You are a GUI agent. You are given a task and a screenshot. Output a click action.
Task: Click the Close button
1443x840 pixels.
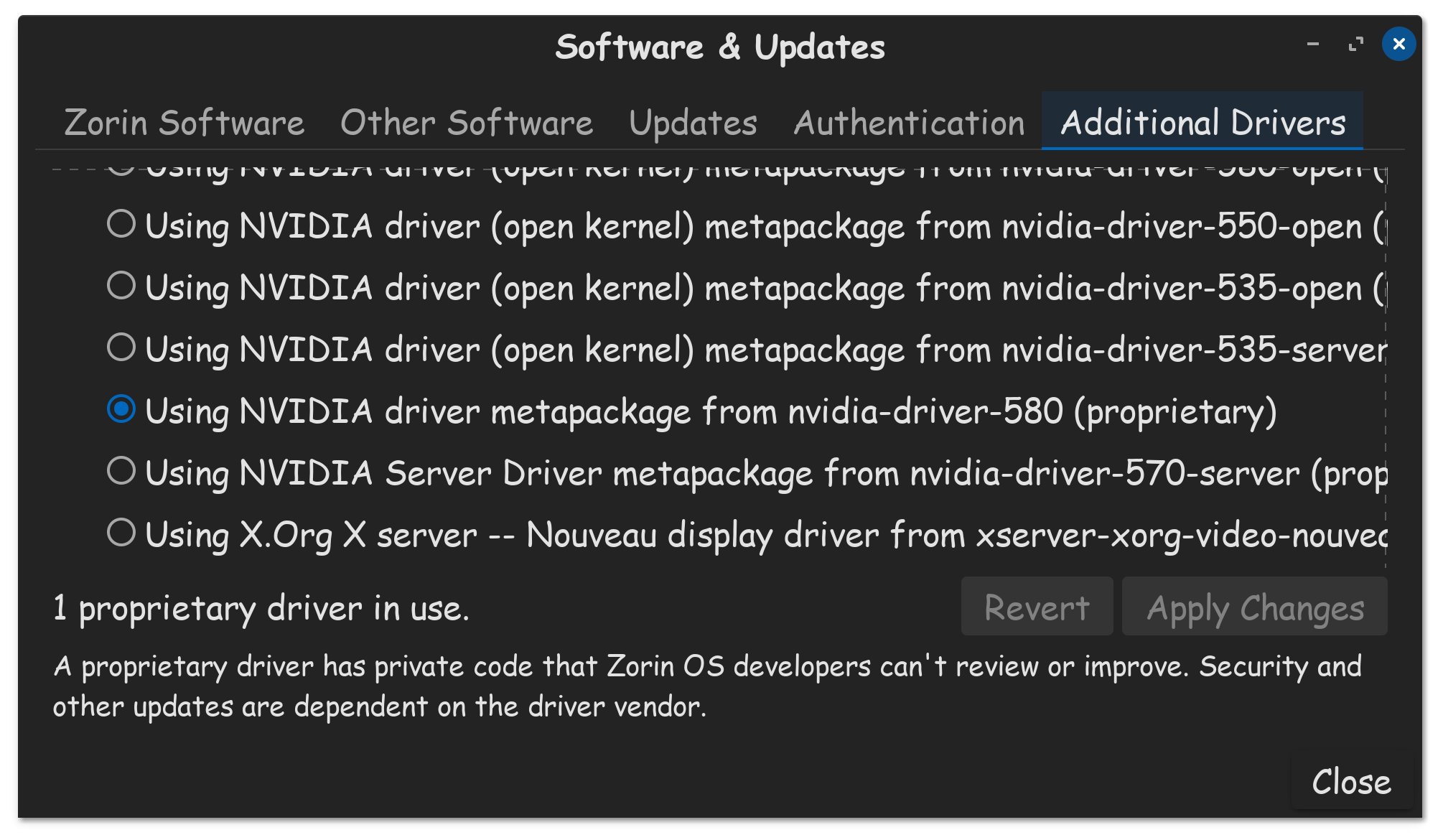point(1351,781)
